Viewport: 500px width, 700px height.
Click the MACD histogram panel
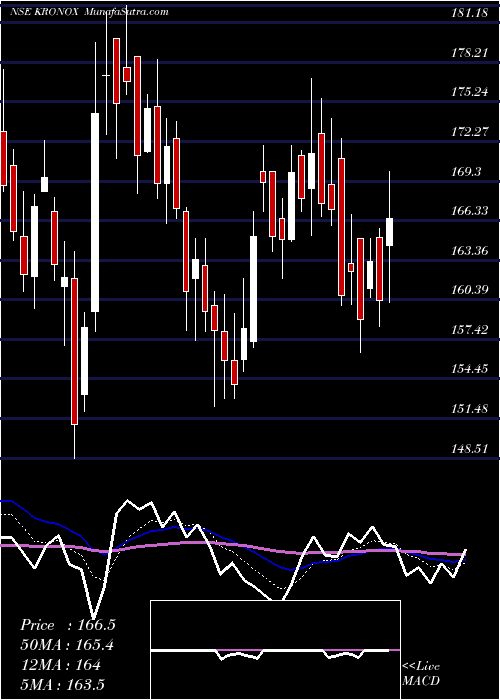pos(275,650)
